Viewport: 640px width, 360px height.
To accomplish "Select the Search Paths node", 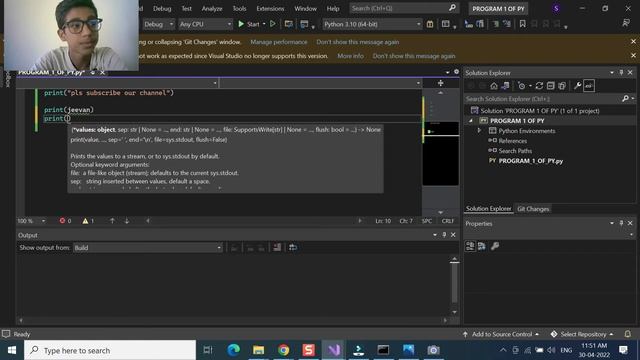I will pos(515,151).
